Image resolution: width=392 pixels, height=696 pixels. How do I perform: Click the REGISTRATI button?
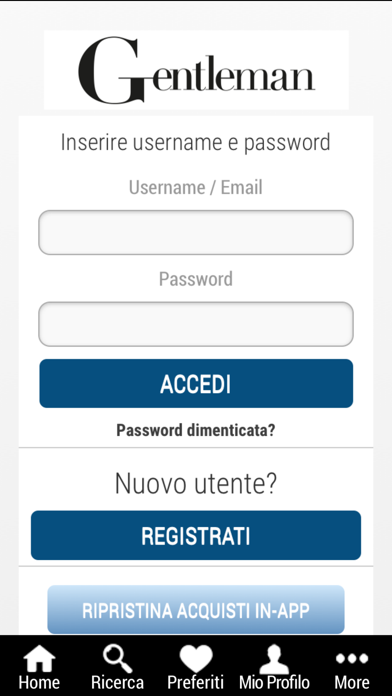(196, 535)
